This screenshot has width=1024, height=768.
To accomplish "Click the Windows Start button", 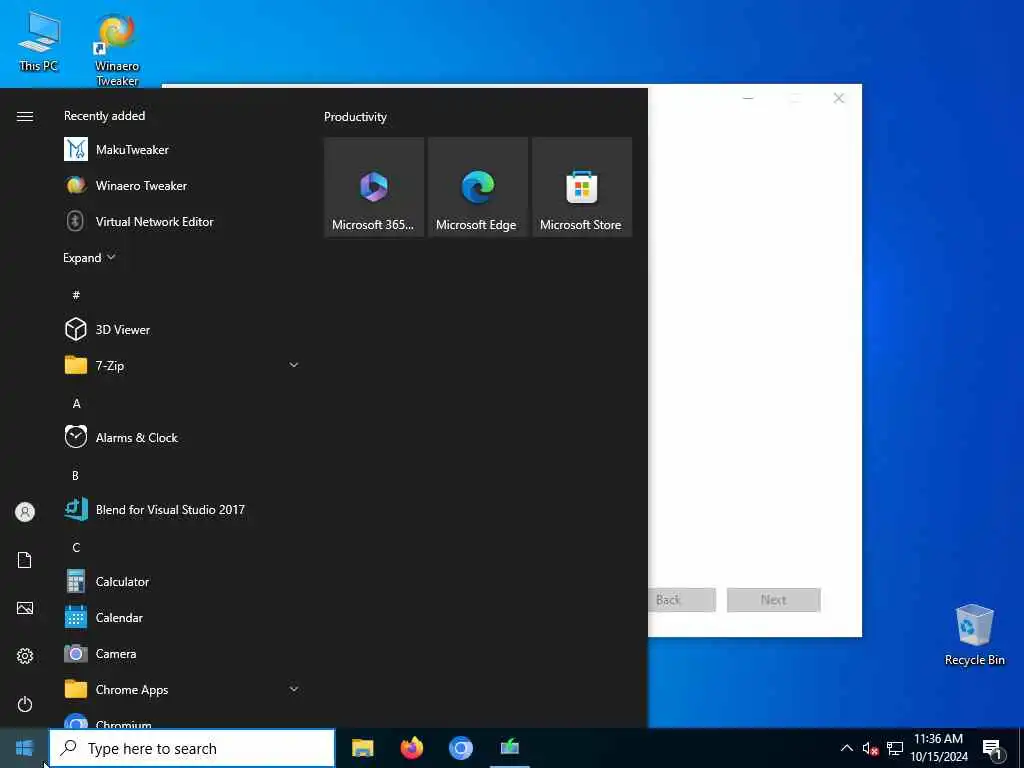I will tap(24, 748).
